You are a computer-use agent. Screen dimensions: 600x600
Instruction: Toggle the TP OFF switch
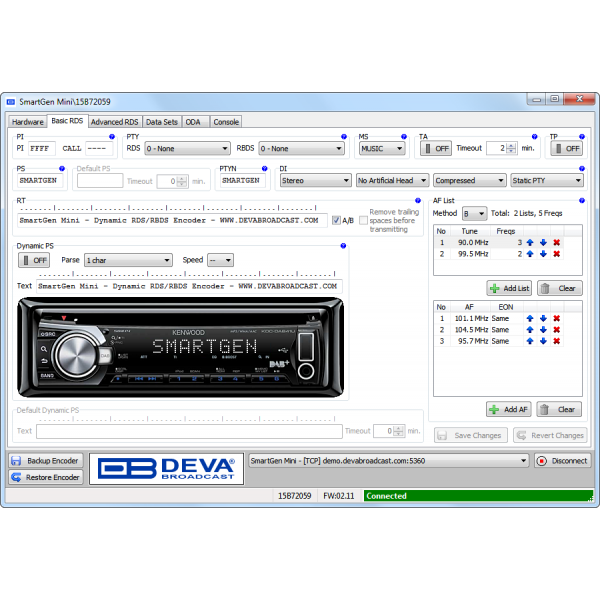567,148
